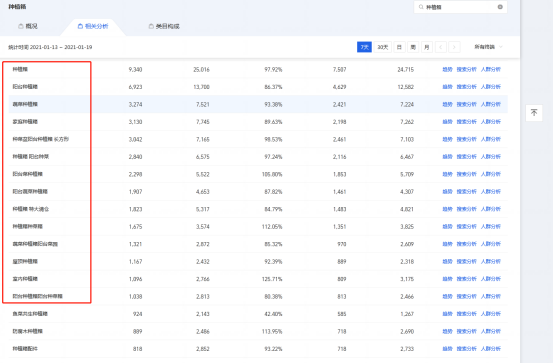
Task: Click the percentage 112.05%
Action: pyautogui.click(x=272, y=227)
